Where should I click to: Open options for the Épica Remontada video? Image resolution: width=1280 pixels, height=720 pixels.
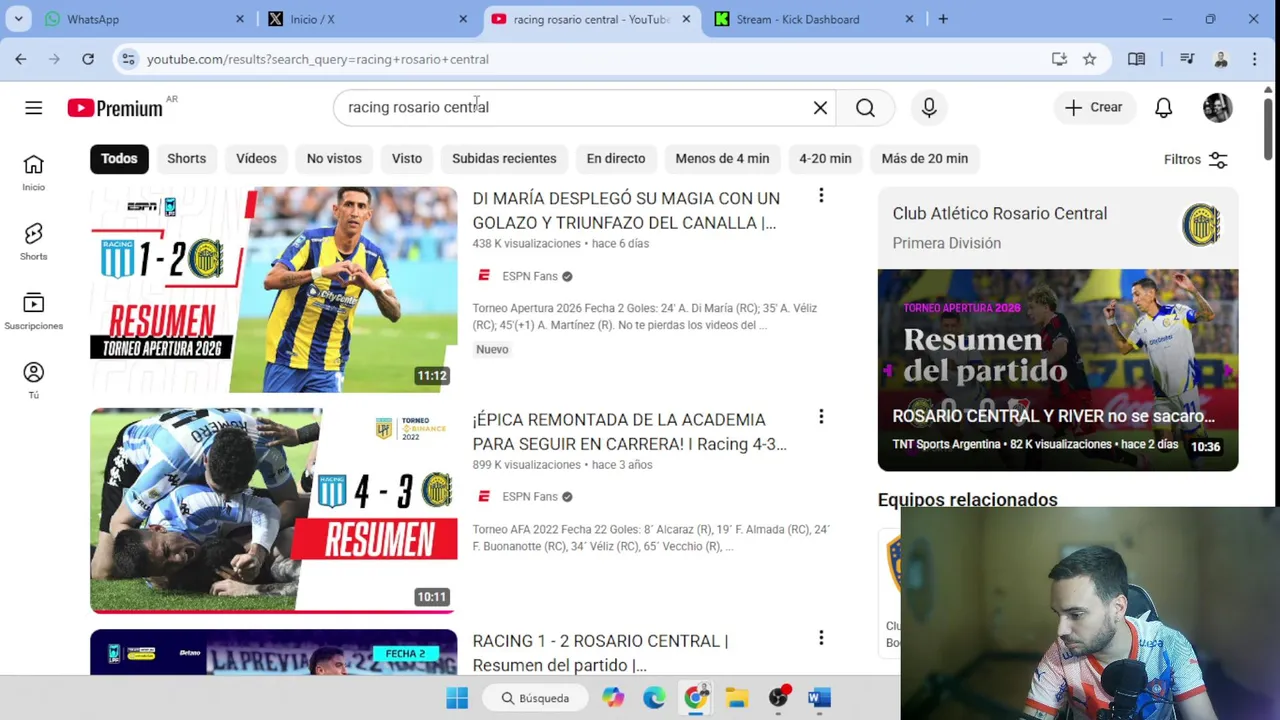[x=821, y=417]
